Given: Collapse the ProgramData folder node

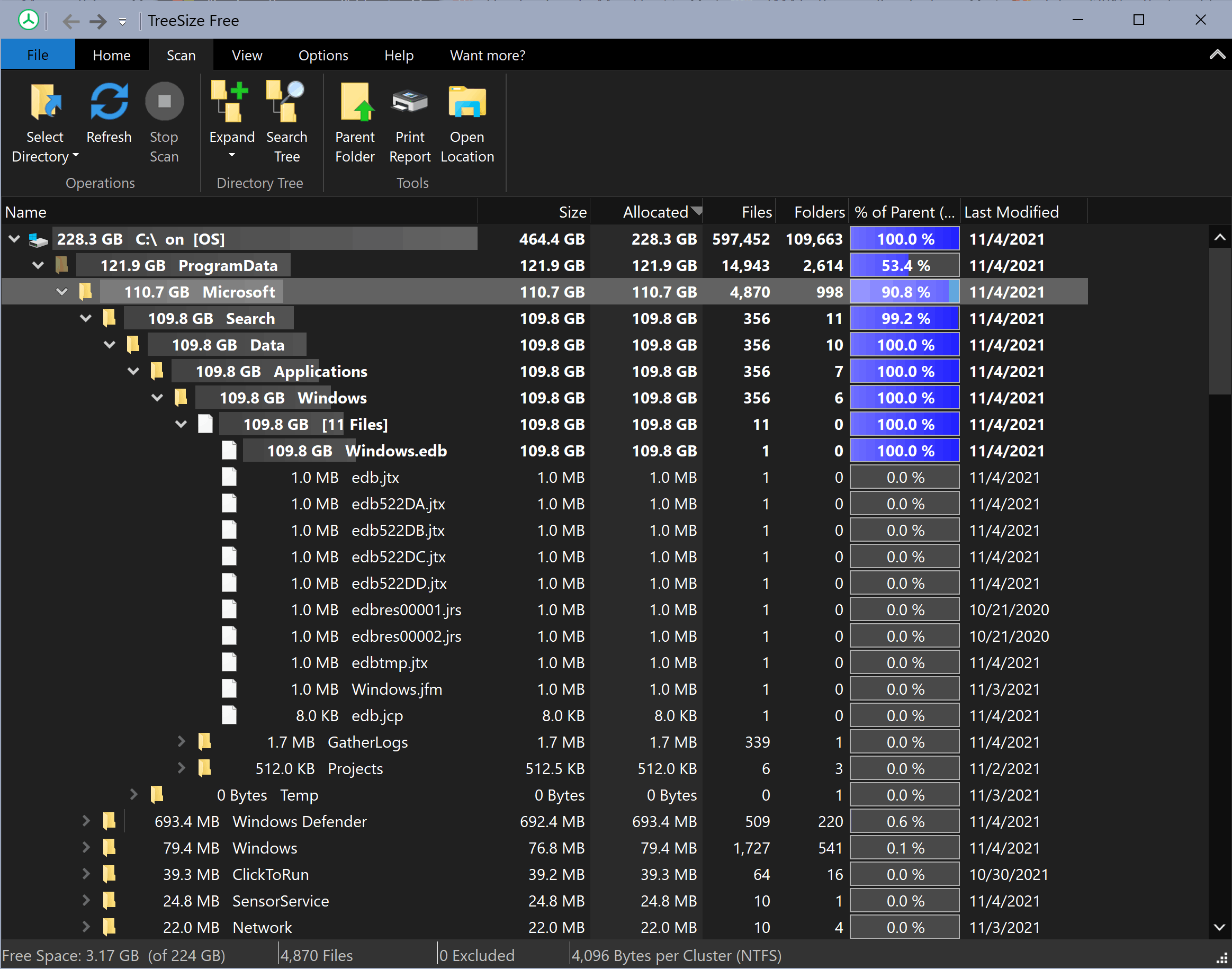Looking at the screenshot, I should pyautogui.click(x=38, y=265).
